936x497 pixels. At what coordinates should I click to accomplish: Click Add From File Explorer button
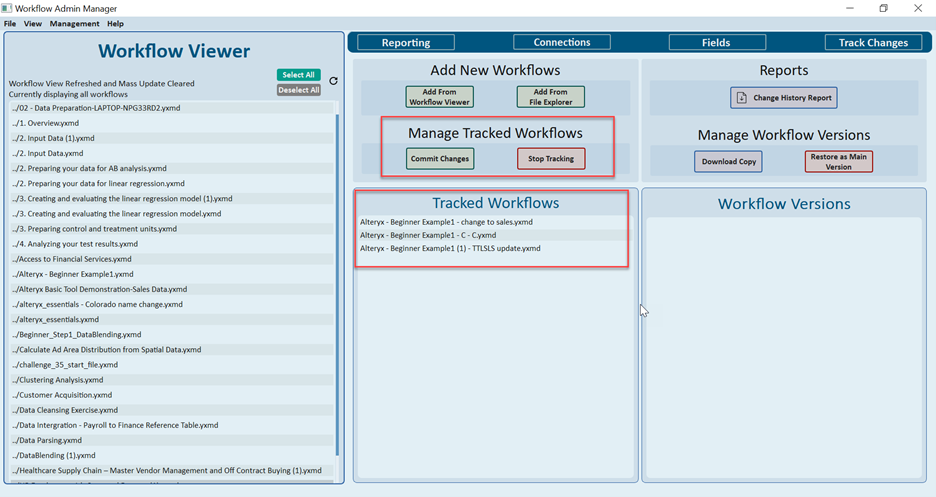(551, 97)
